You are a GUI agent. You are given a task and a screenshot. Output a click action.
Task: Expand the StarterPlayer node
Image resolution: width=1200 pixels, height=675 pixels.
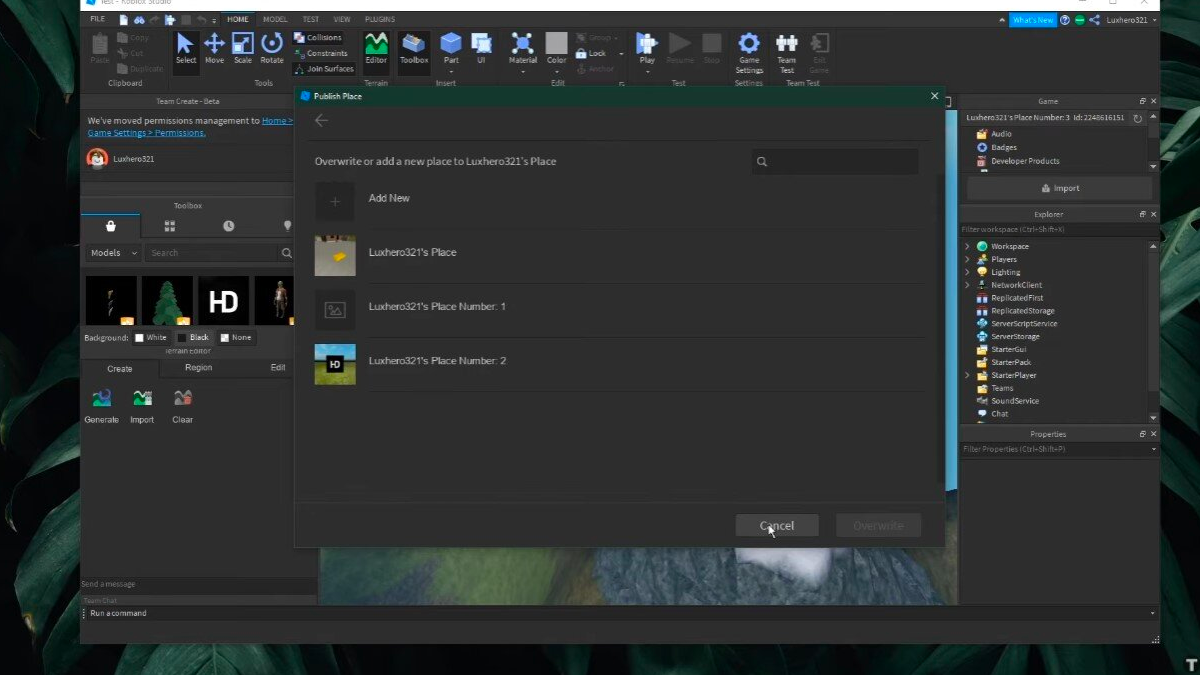point(967,375)
